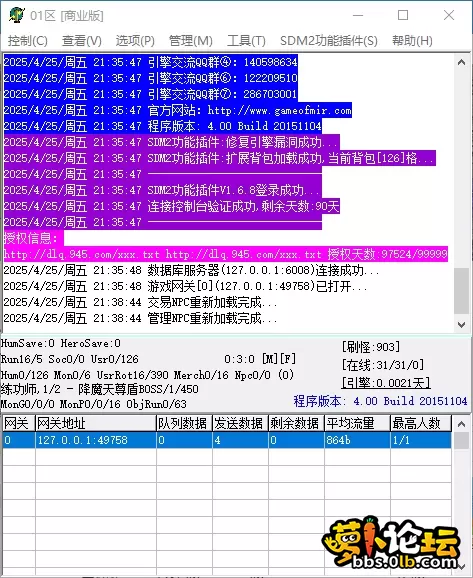Screen dimensions: 473x578
Task: Click the 程序版本 blue-highlighted log line
Action: 163,126
